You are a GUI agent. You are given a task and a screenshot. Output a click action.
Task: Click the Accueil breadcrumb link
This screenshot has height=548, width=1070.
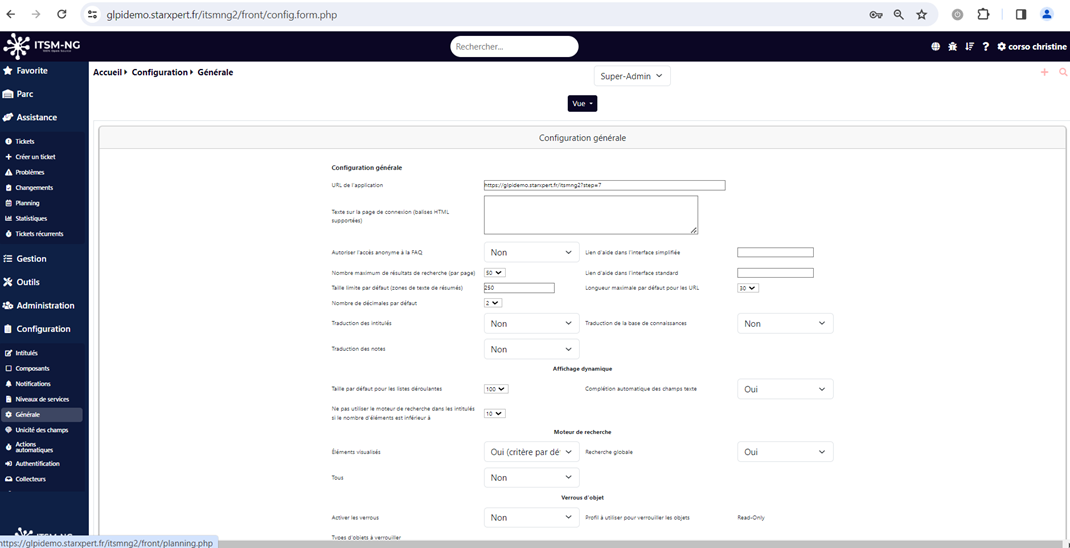(107, 72)
